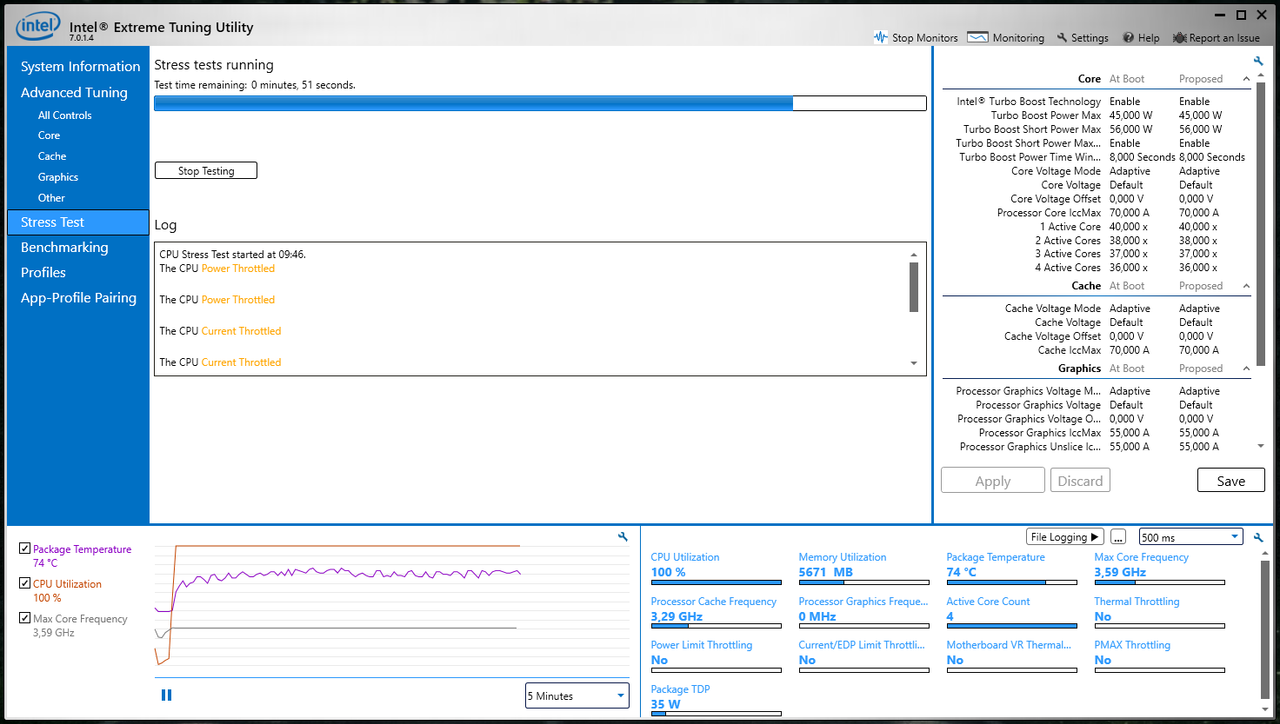Click the log scroll up arrow
Image resolution: width=1280 pixels, height=724 pixels.
click(x=913, y=255)
